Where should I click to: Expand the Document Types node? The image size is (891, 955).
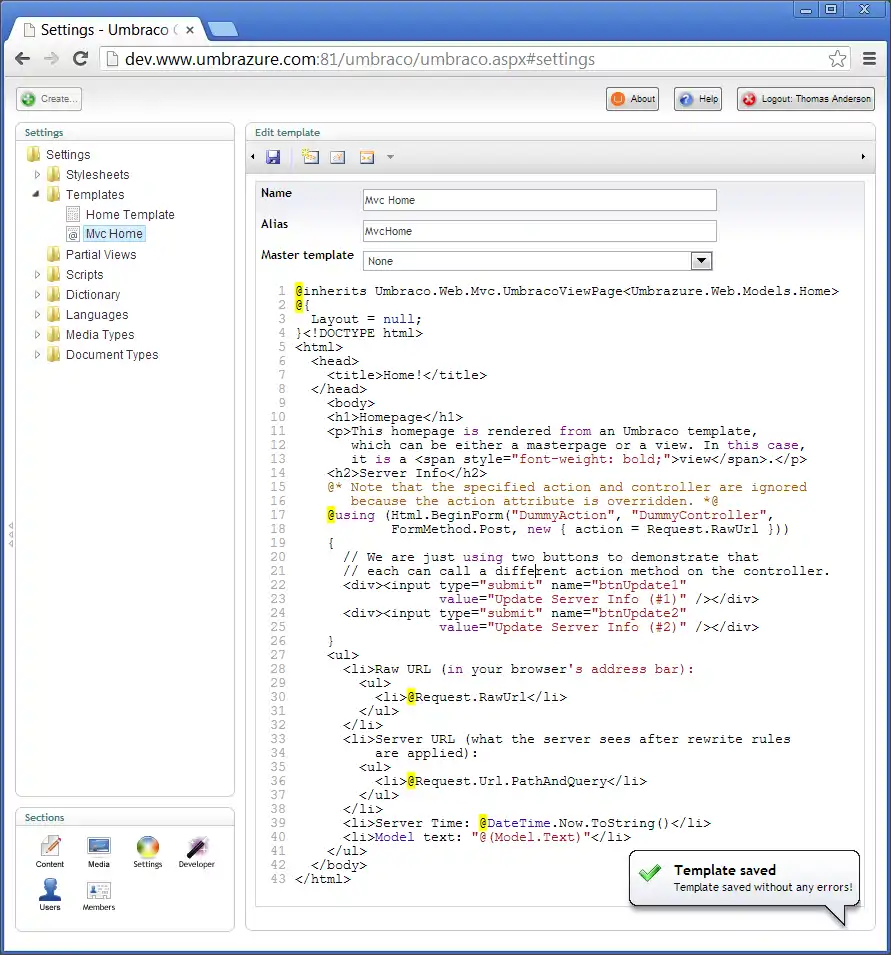click(x=37, y=354)
